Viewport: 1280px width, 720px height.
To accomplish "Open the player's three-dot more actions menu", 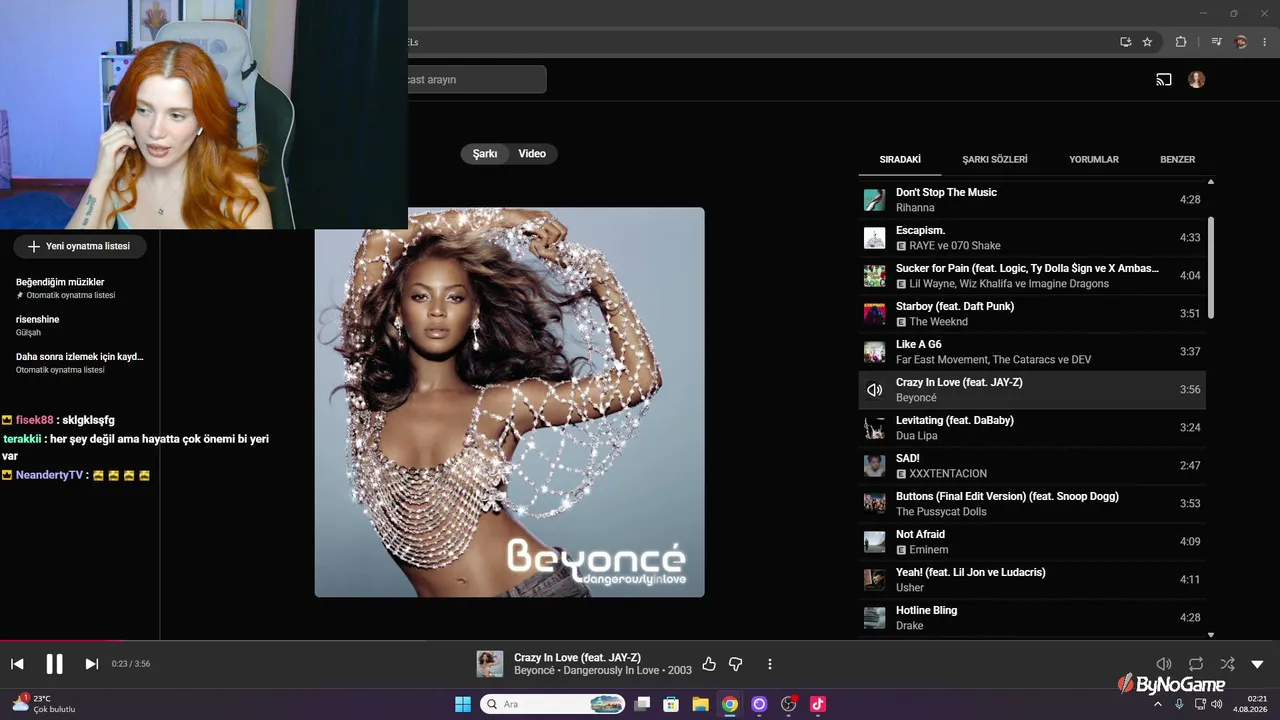I will [x=770, y=664].
